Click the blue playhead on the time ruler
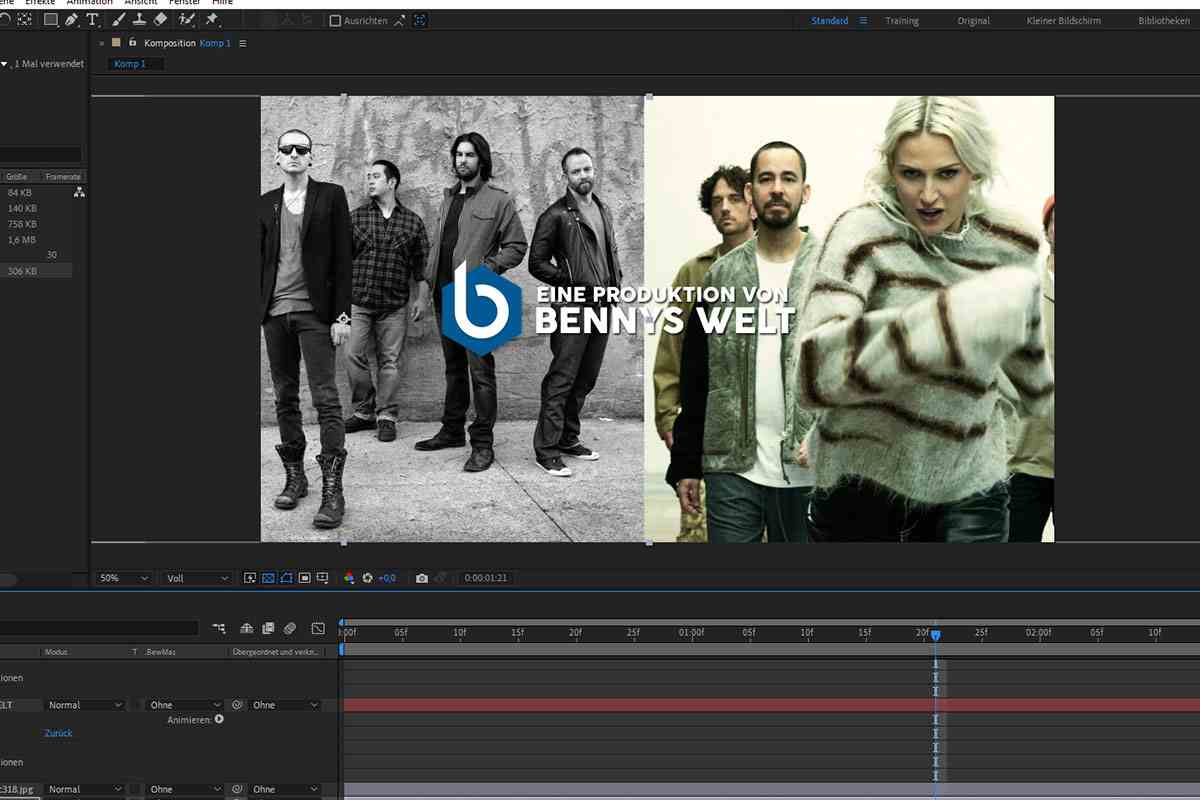The image size is (1200, 800). (x=936, y=635)
